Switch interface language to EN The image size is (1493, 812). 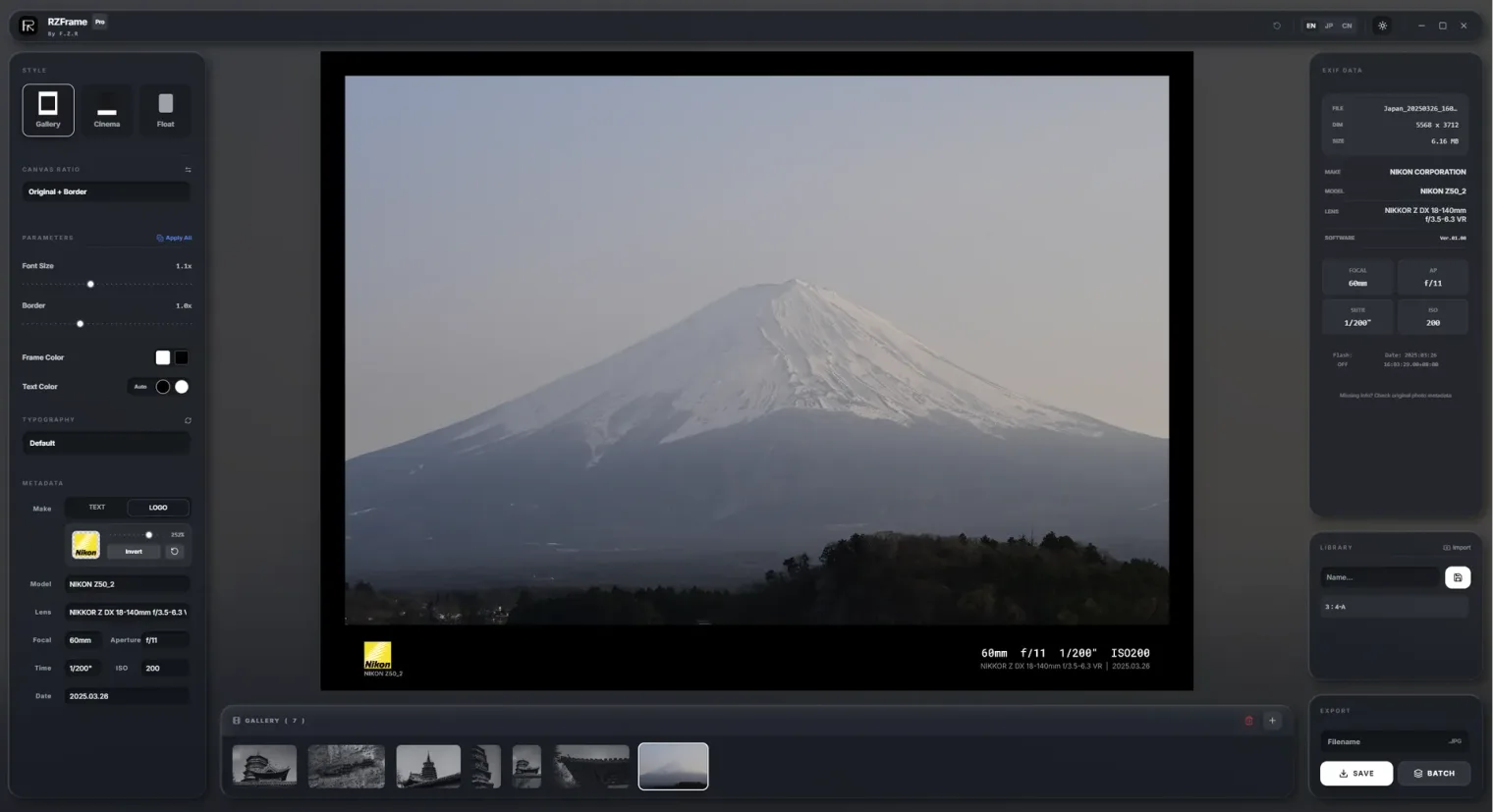pos(1310,26)
